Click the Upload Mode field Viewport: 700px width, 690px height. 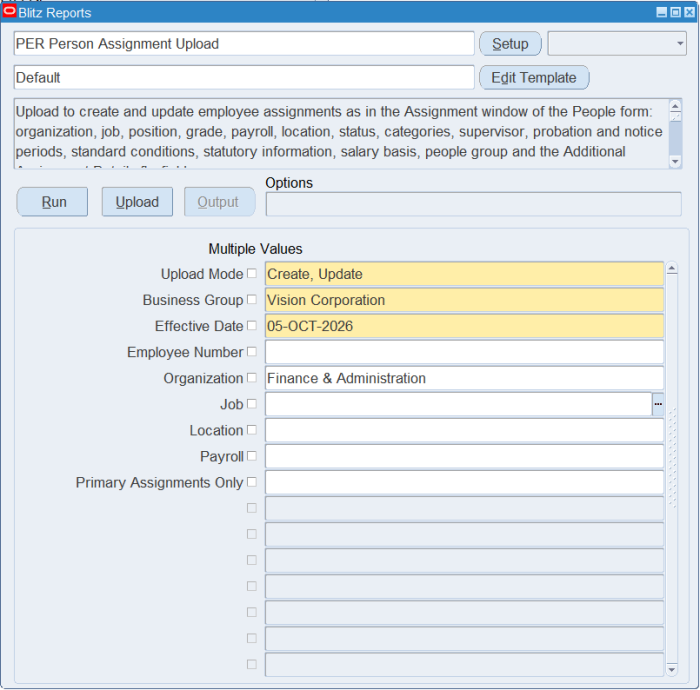[464, 274]
